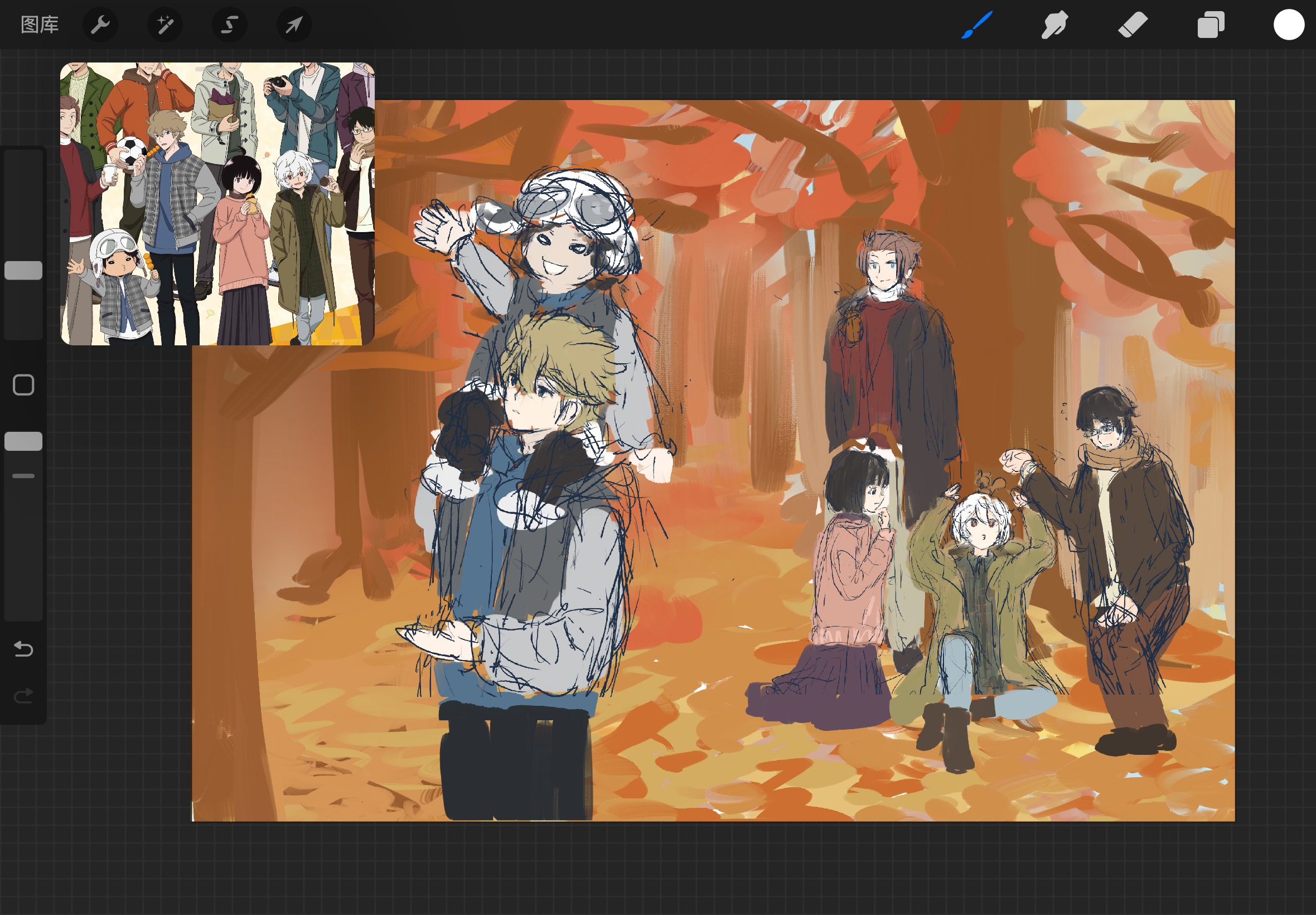Undo the last stroke

tap(23, 649)
